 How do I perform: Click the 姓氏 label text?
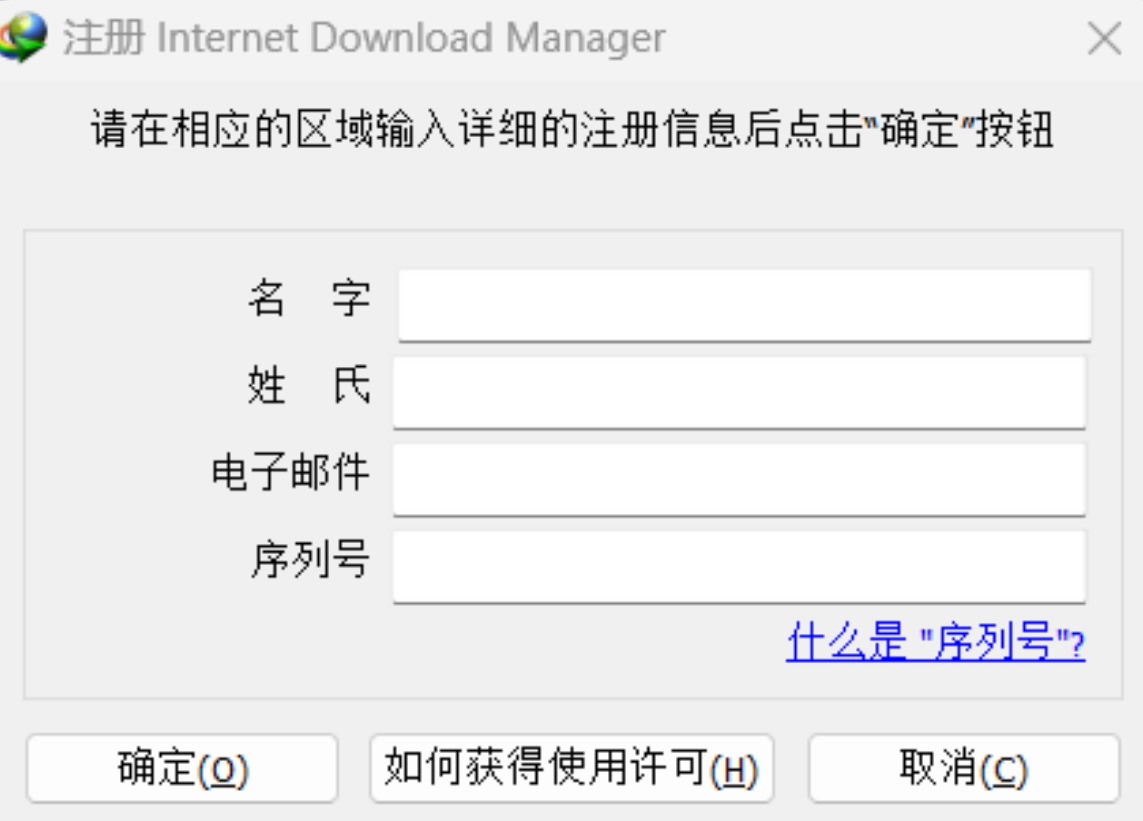(309, 386)
